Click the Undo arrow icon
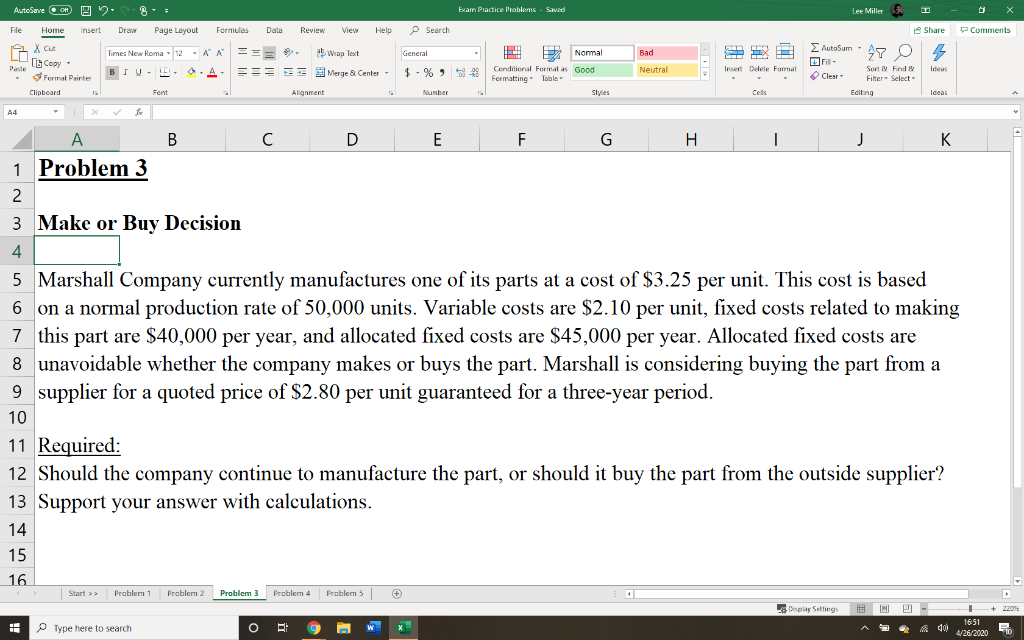 click(103, 10)
